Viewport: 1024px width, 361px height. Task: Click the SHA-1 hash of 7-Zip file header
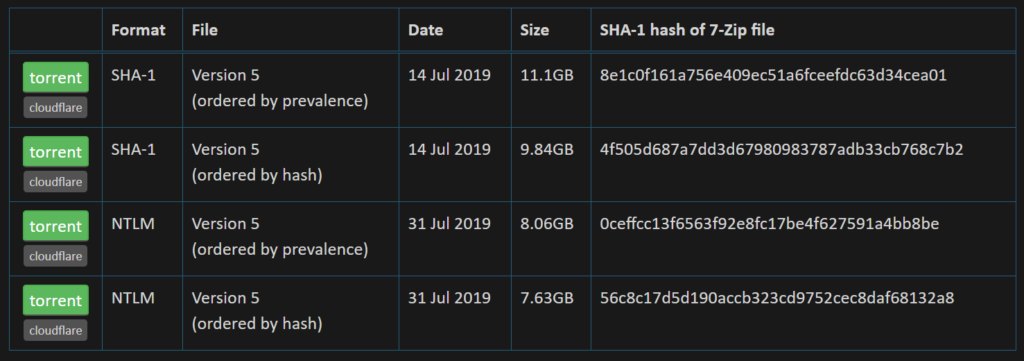pos(687,30)
